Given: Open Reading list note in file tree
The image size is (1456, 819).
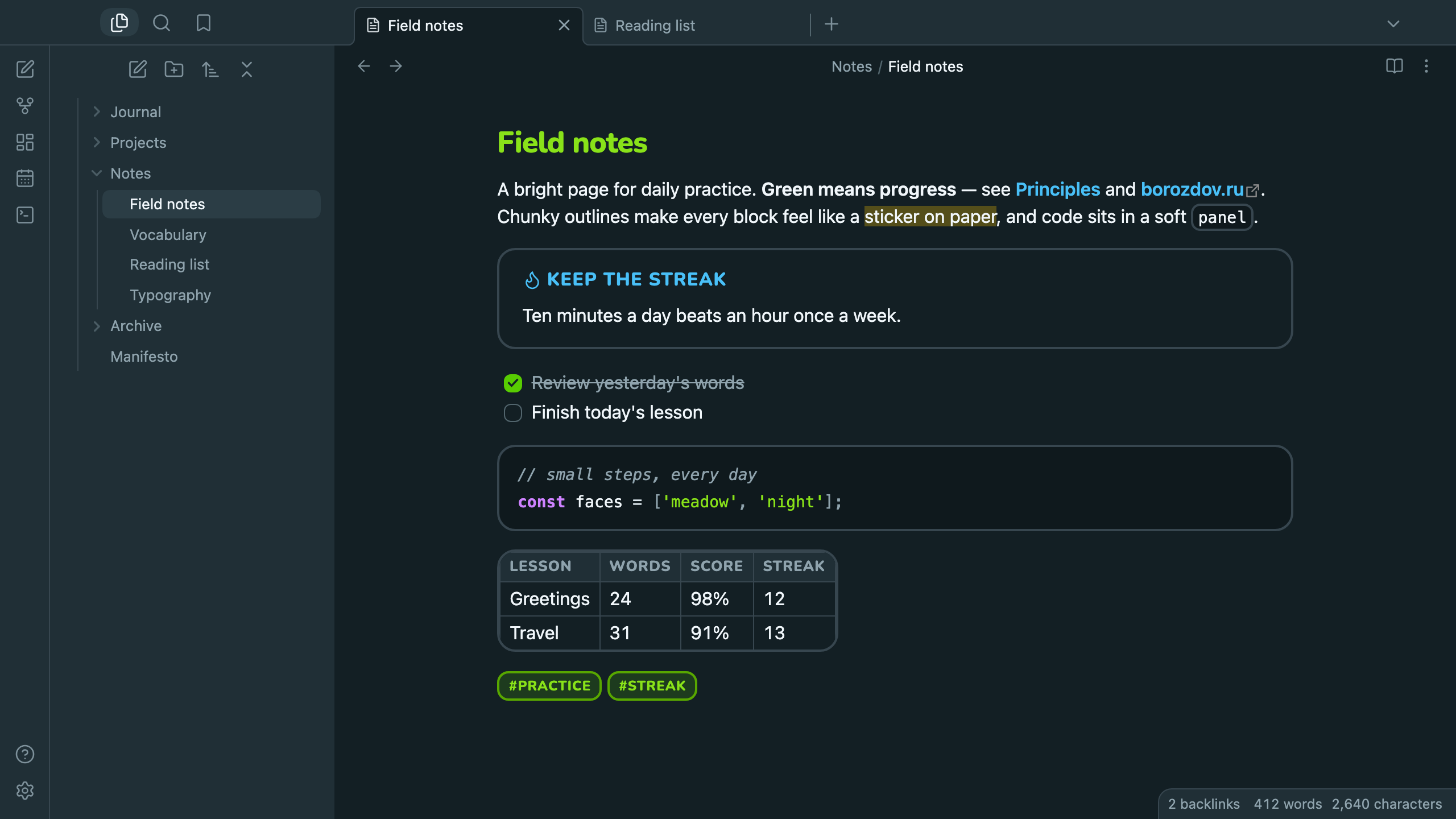Looking at the screenshot, I should tap(212, 264).
